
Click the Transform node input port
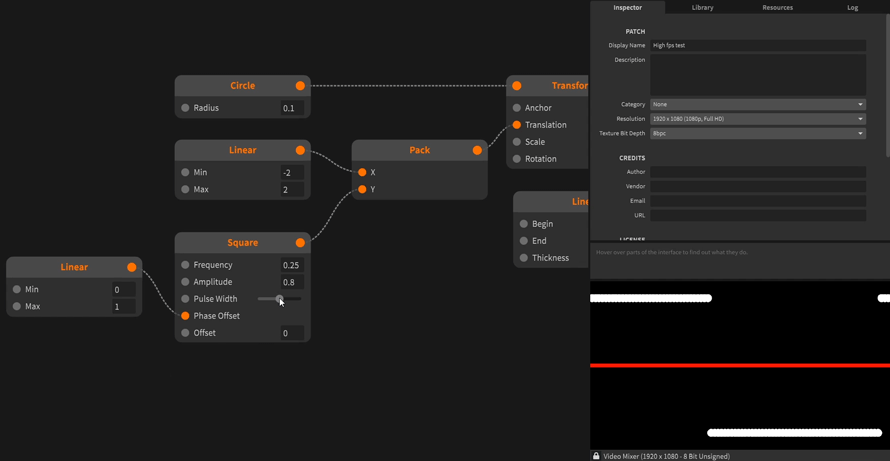tap(517, 86)
